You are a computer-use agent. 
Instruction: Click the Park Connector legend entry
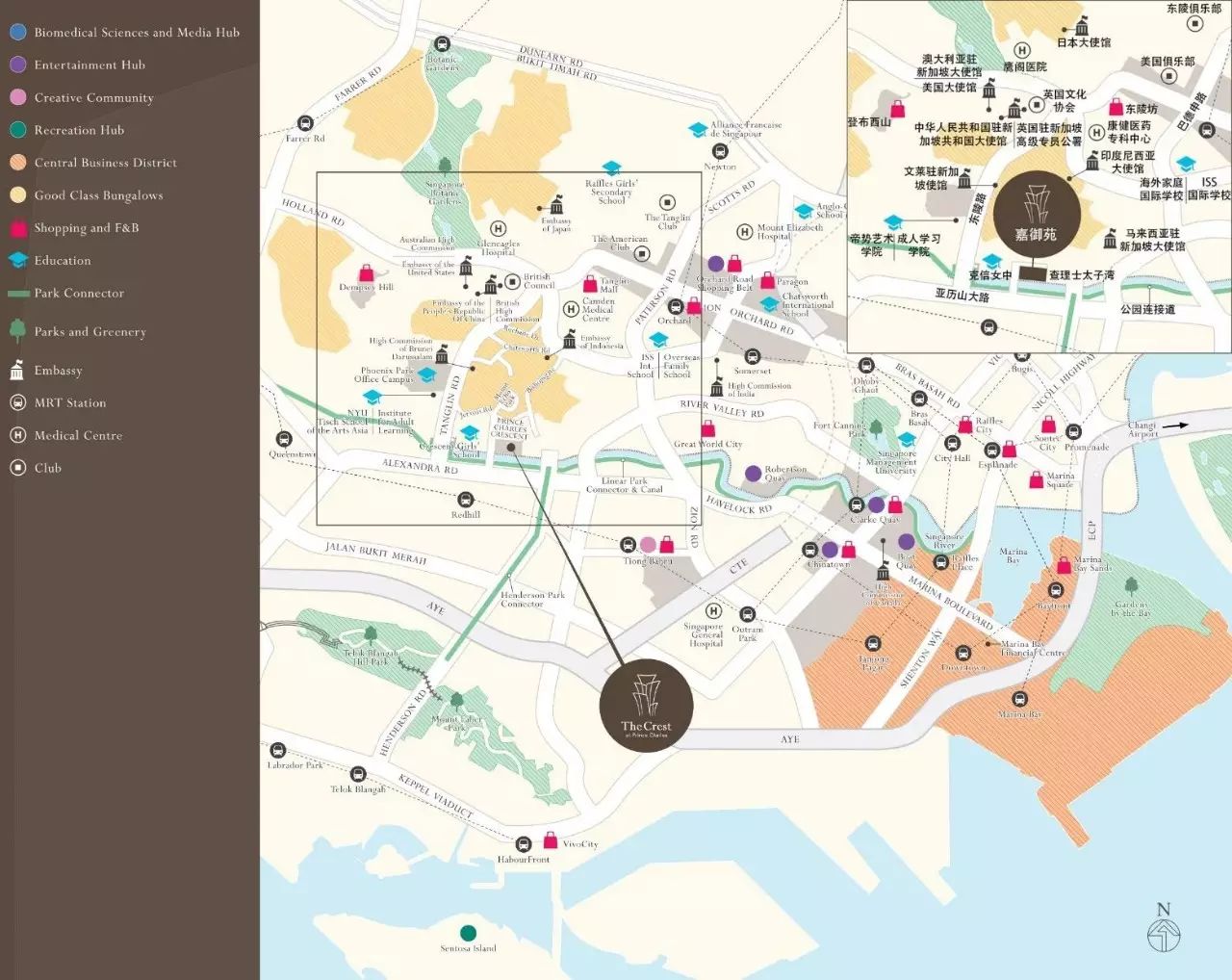tap(79, 294)
